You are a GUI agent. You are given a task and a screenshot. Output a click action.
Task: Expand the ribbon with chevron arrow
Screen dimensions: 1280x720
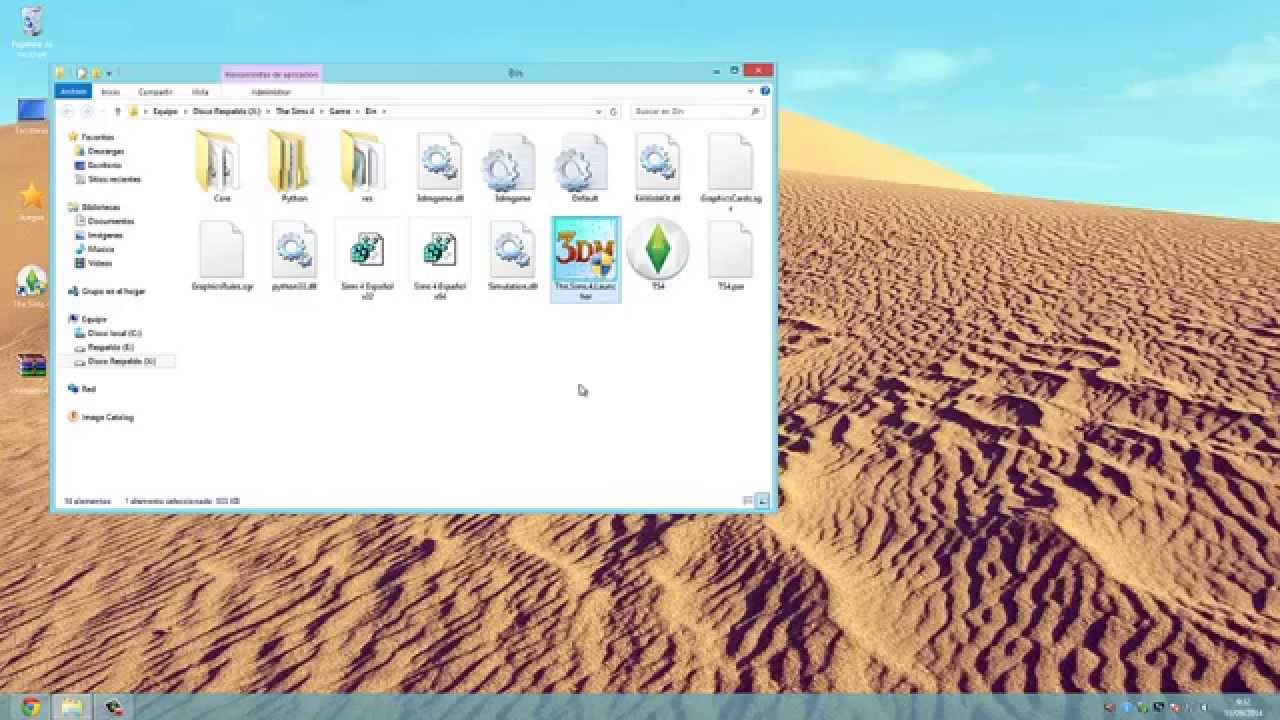pyautogui.click(x=751, y=91)
